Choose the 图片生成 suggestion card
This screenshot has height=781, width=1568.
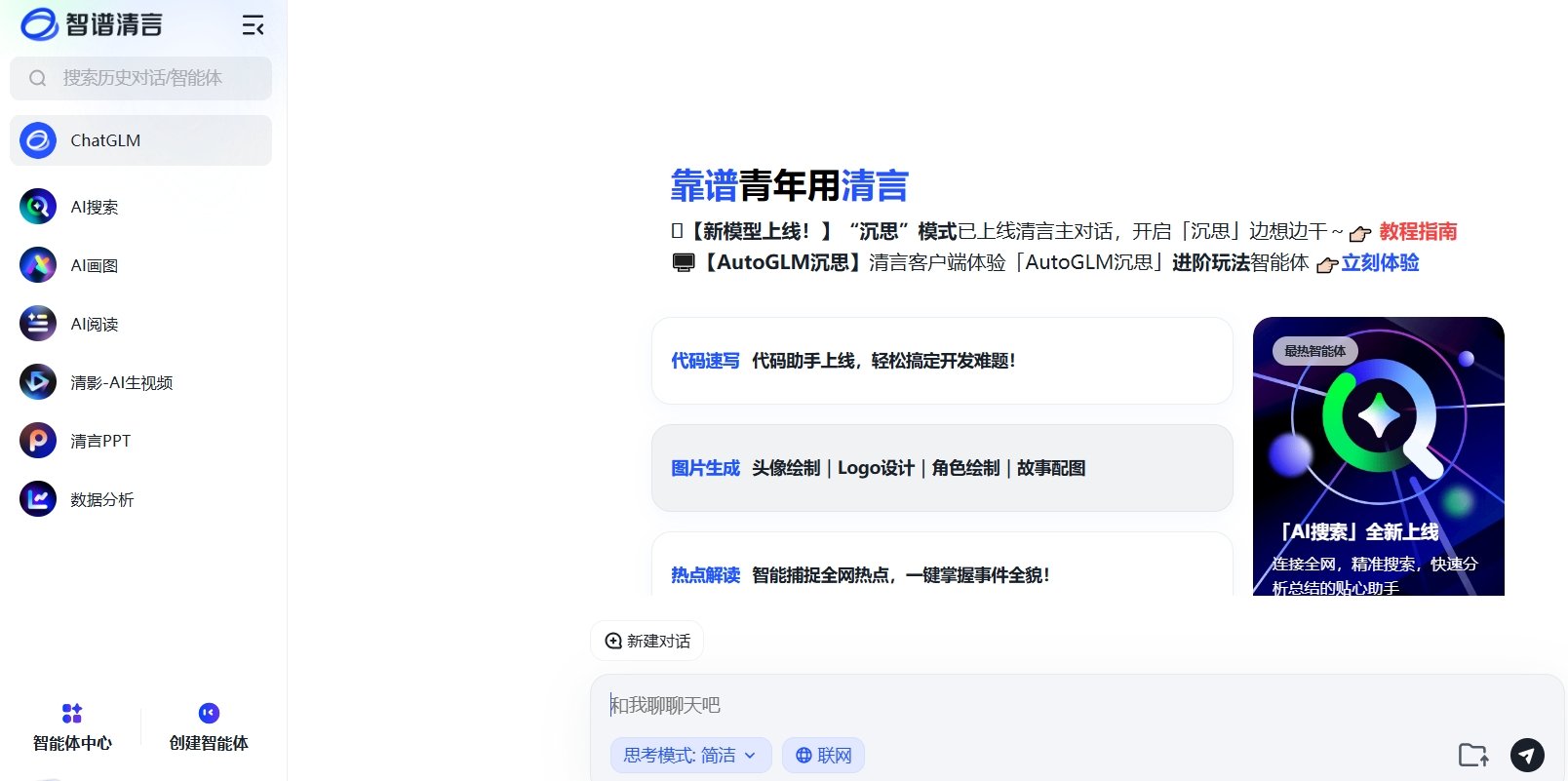pyautogui.click(x=941, y=468)
